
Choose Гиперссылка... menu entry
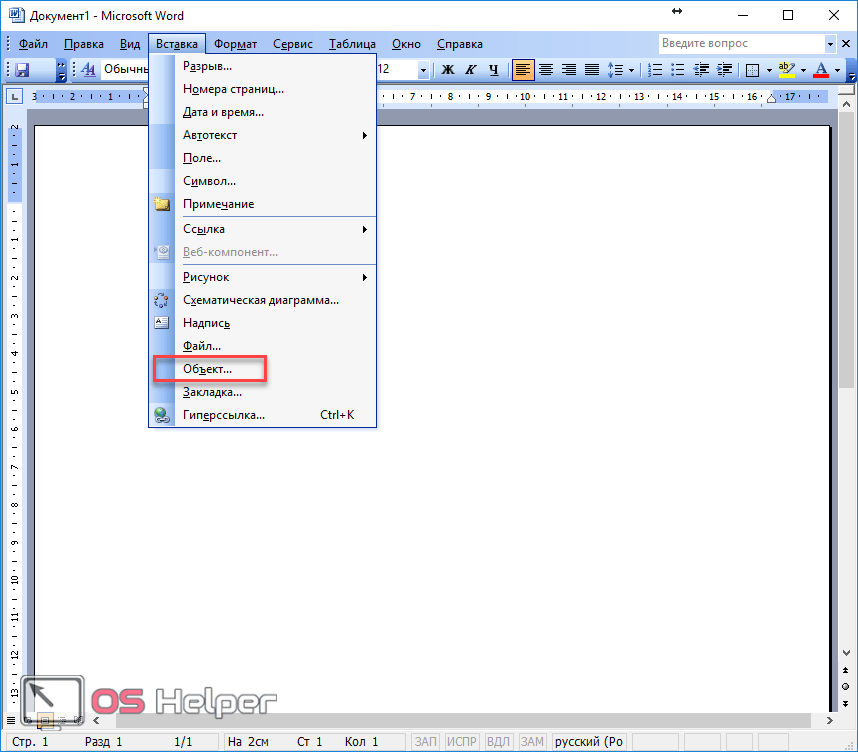[224, 415]
